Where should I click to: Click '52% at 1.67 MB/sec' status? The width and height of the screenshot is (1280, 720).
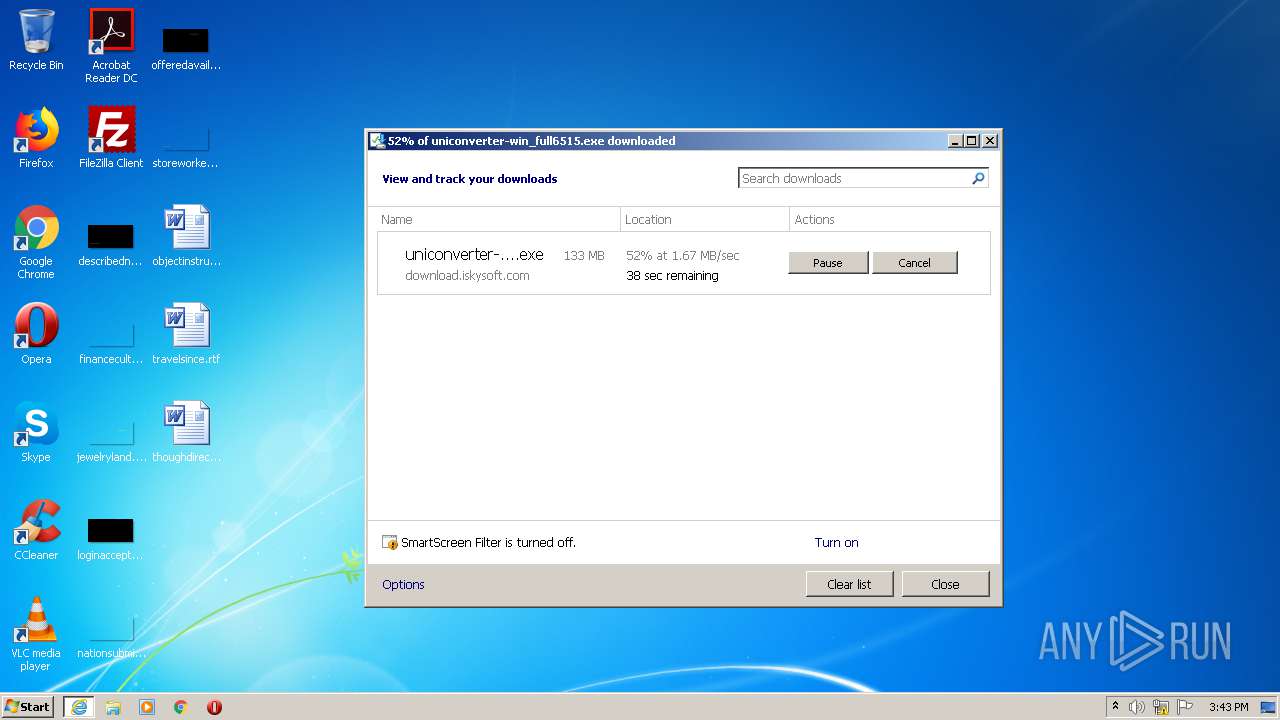coord(683,255)
